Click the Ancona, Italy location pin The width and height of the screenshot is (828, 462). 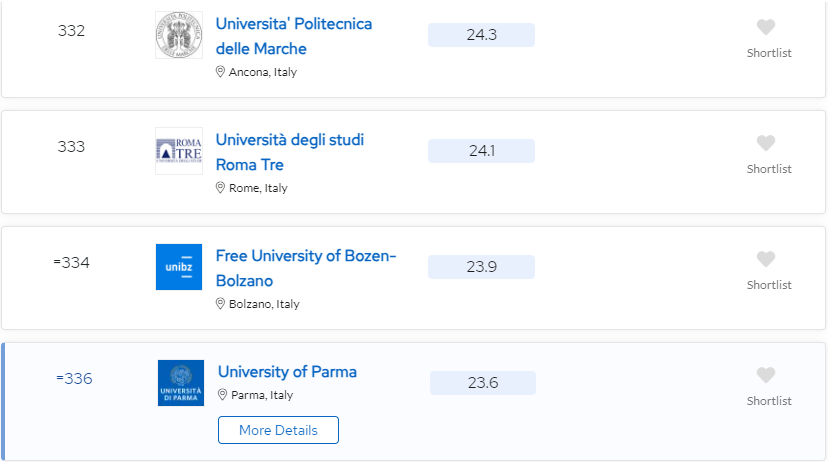point(220,72)
